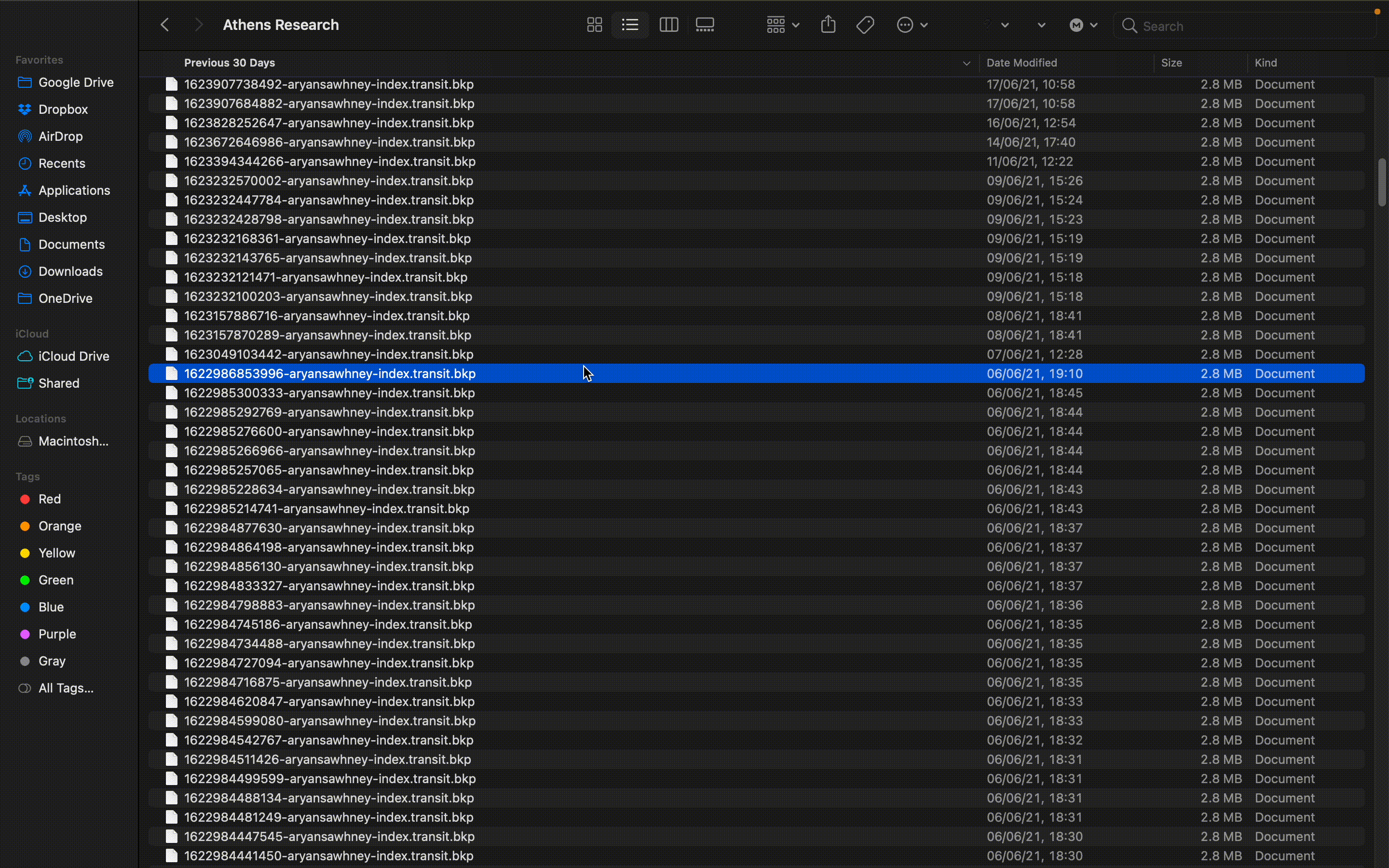This screenshot has height=868, width=1389.
Task: Select file 1623394344266-aryansawhney-index.transit.bkp
Action: point(757,162)
